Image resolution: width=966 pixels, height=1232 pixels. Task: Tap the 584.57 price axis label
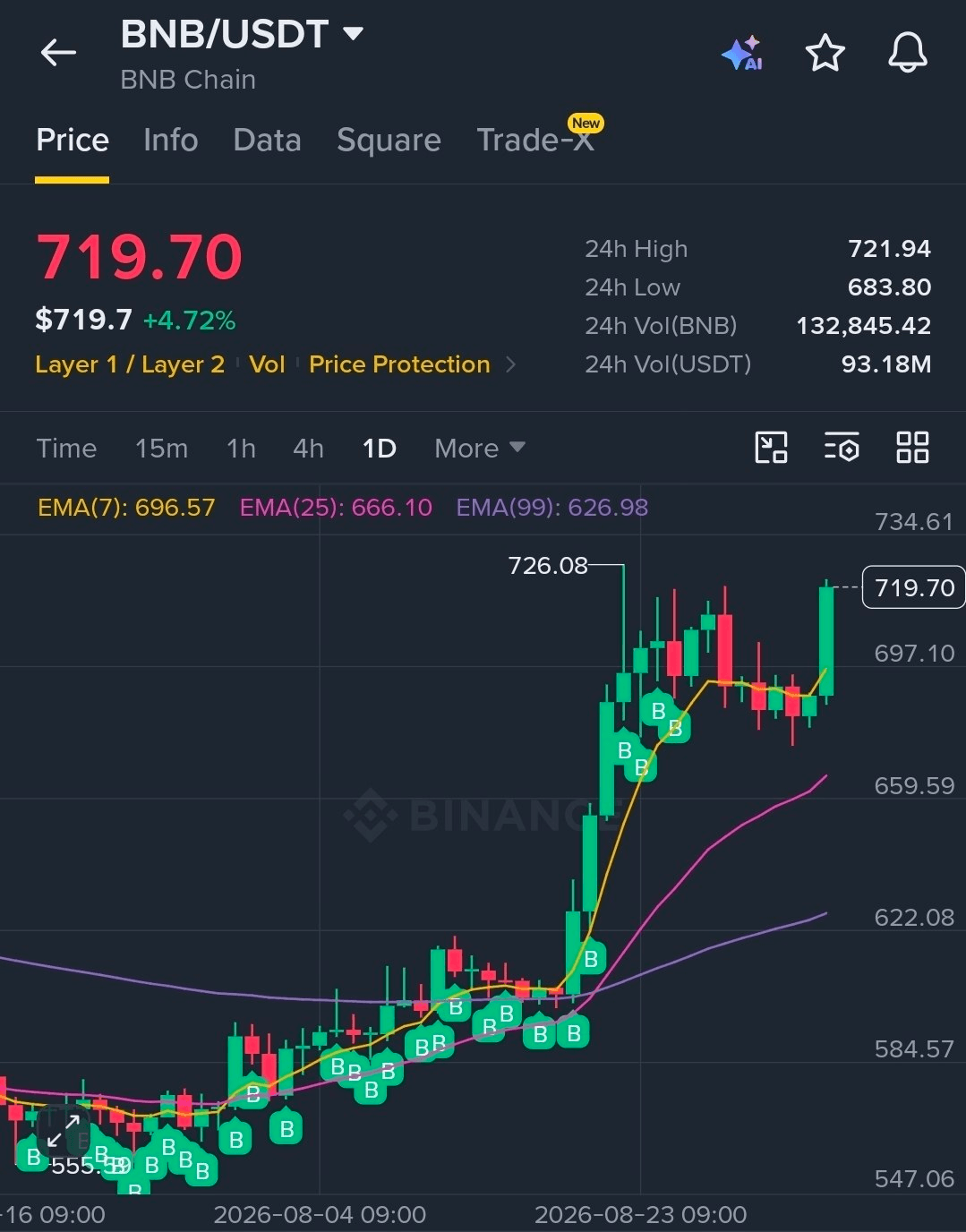click(x=914, y=1049)
